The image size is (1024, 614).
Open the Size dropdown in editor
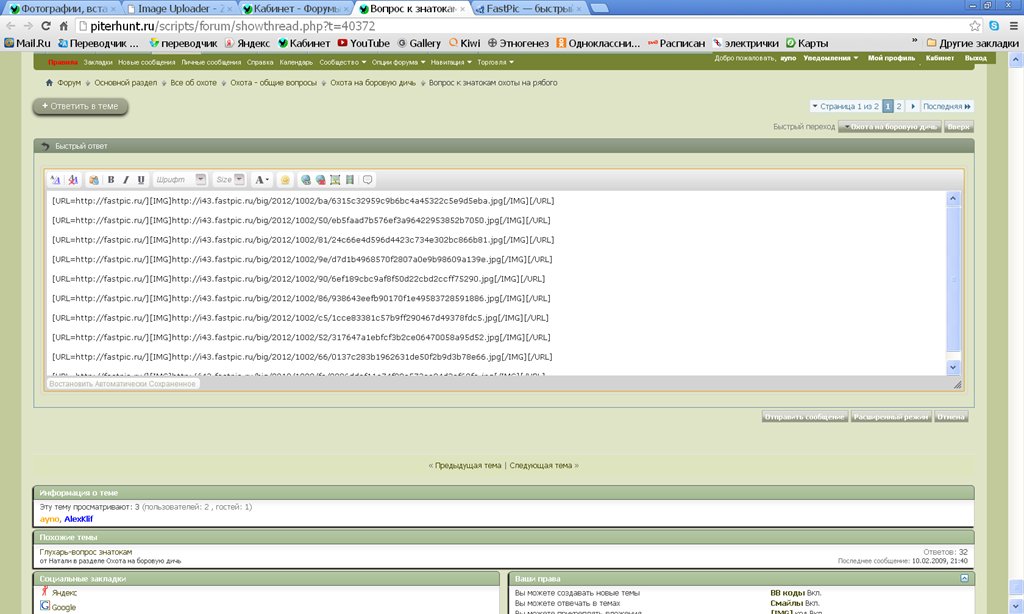(229, 180)
